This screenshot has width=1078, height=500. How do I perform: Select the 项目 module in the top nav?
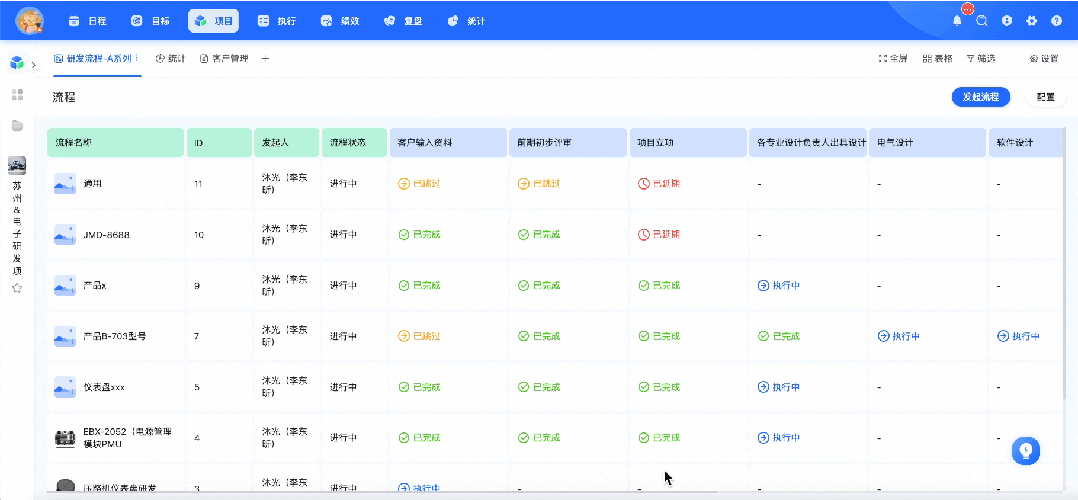click(x=214, y=21)
